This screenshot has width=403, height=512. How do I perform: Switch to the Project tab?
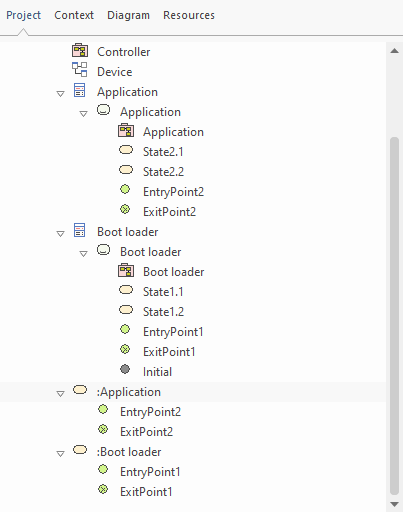pos(23,15)
